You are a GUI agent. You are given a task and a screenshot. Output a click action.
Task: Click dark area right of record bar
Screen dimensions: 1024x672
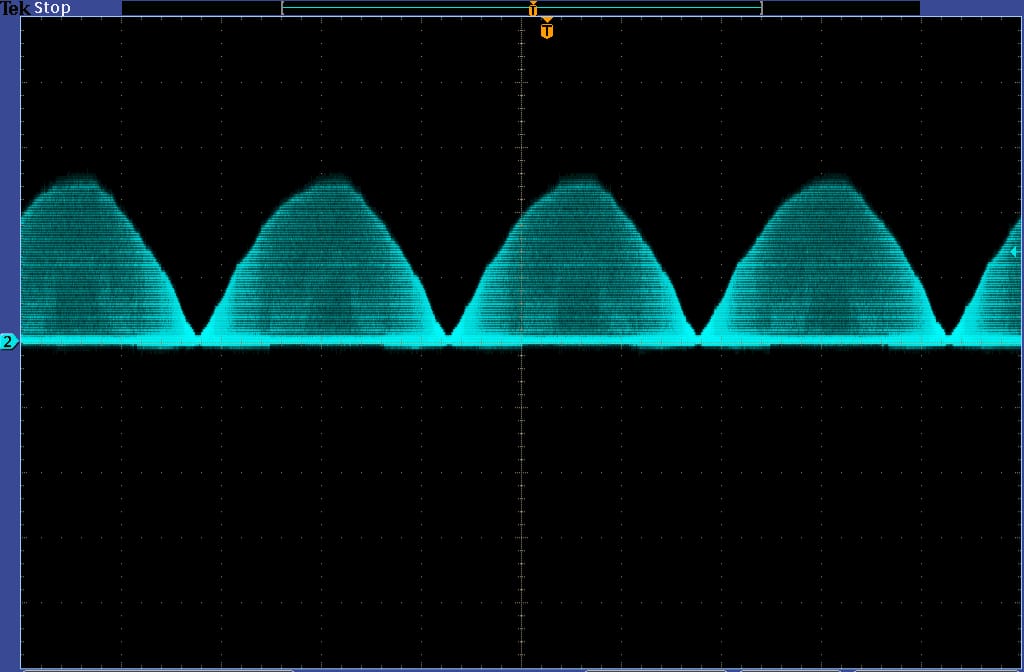pos(840,8)
